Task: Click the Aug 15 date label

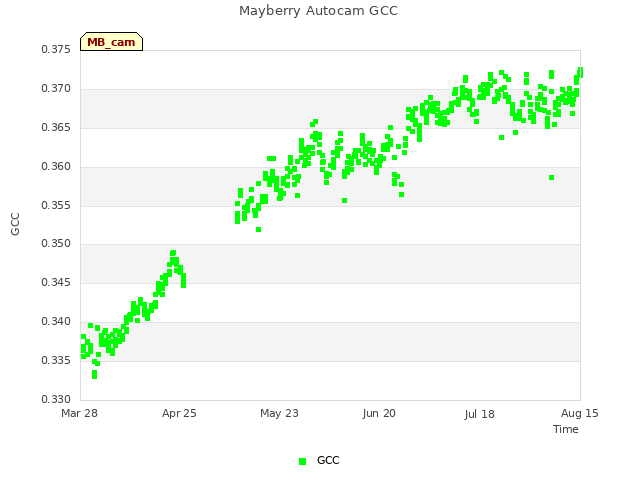Action: tap(580, 413)
